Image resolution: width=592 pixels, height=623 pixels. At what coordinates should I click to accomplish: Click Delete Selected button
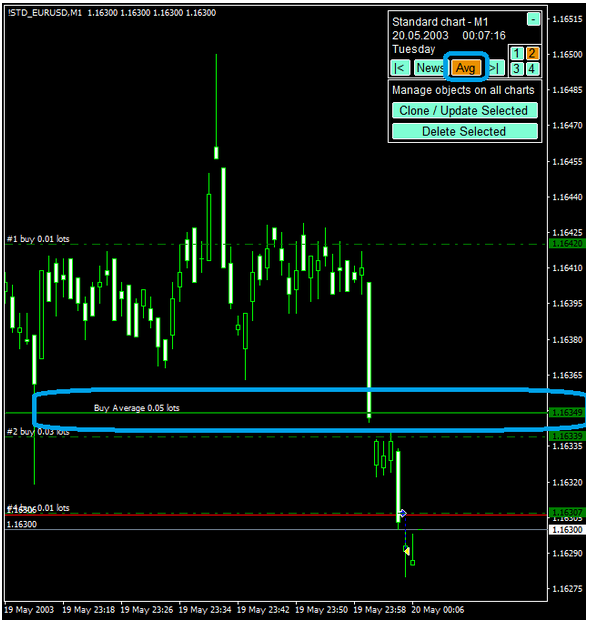click(464, 131)
